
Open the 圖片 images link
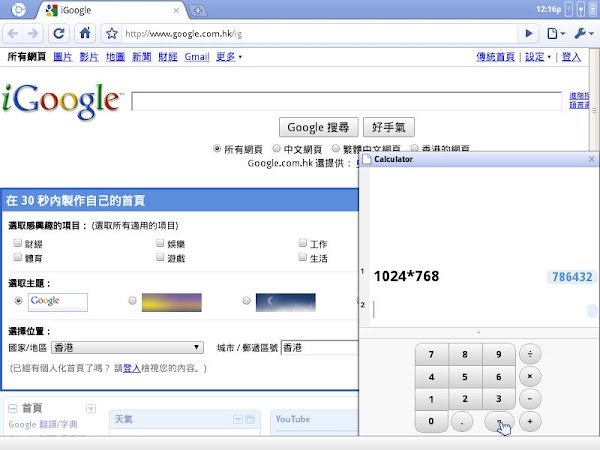tap(63, 57)
